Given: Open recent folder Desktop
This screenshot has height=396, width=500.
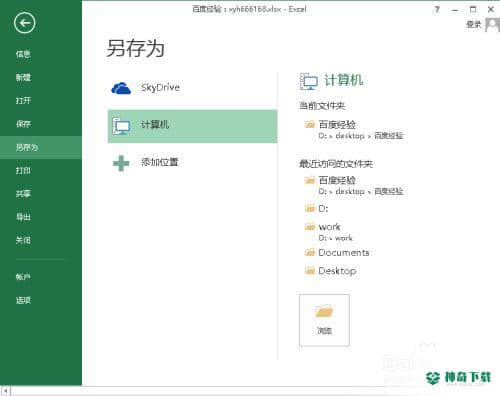Looking at the screenshot, I should [x=330, y=271].
